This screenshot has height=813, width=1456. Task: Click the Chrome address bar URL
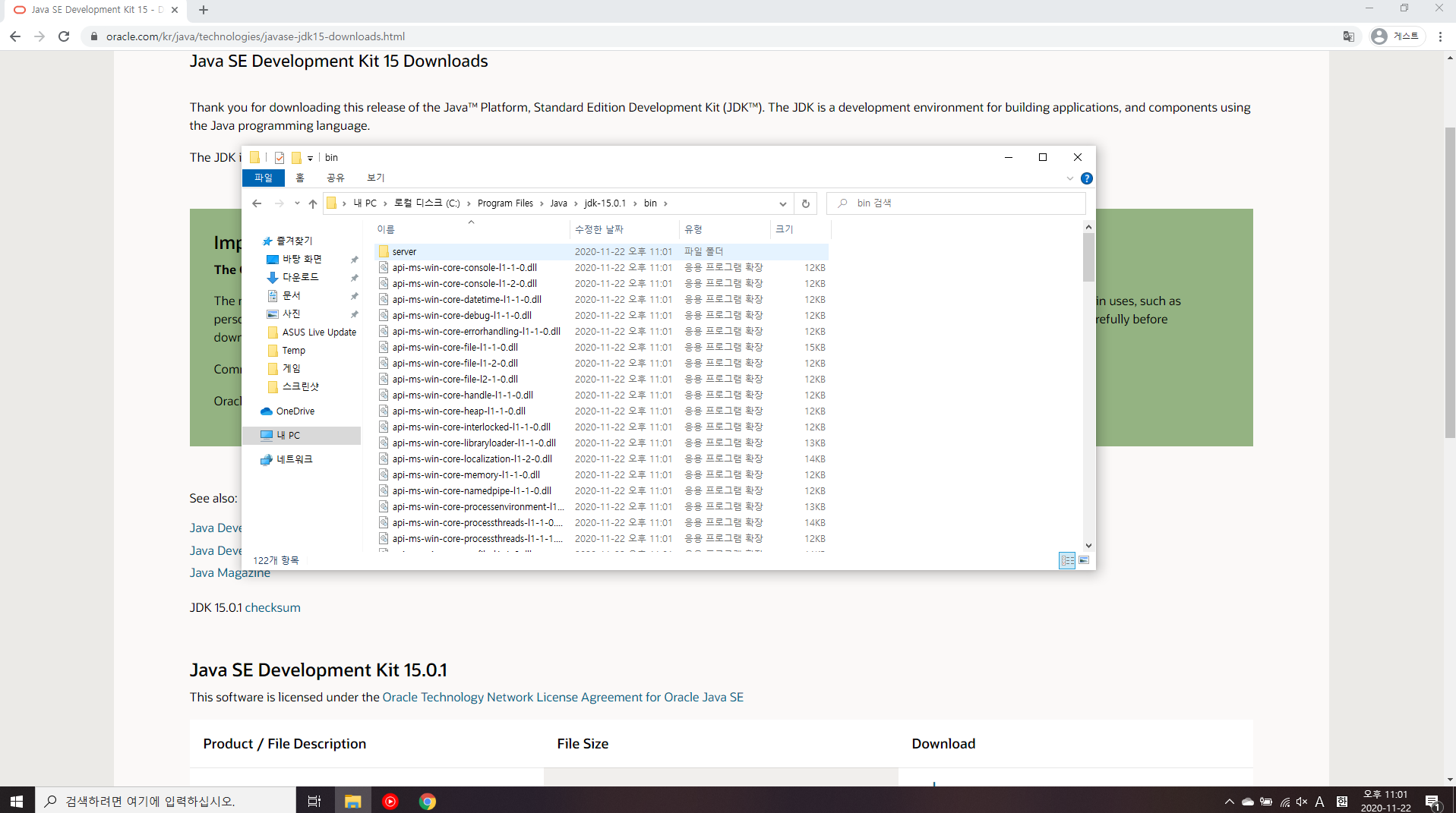(x=255, y=36)
